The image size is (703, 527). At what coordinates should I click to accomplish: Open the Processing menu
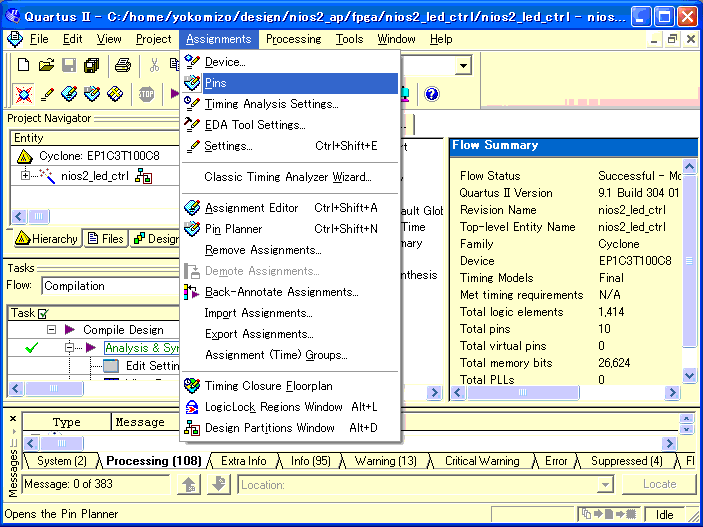point(293,39)
